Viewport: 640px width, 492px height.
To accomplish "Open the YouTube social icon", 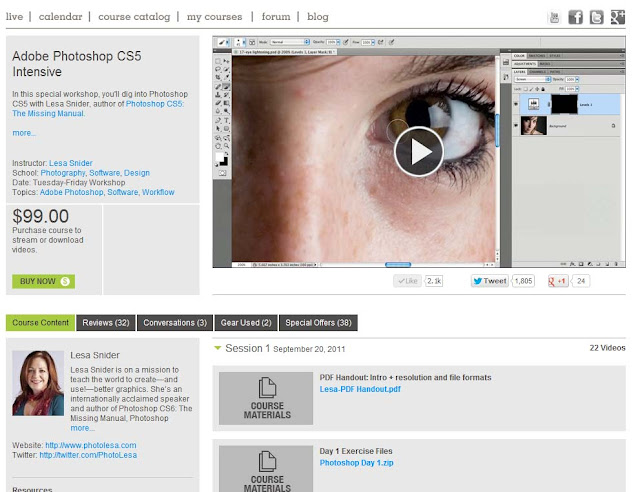I will point(554,17).
